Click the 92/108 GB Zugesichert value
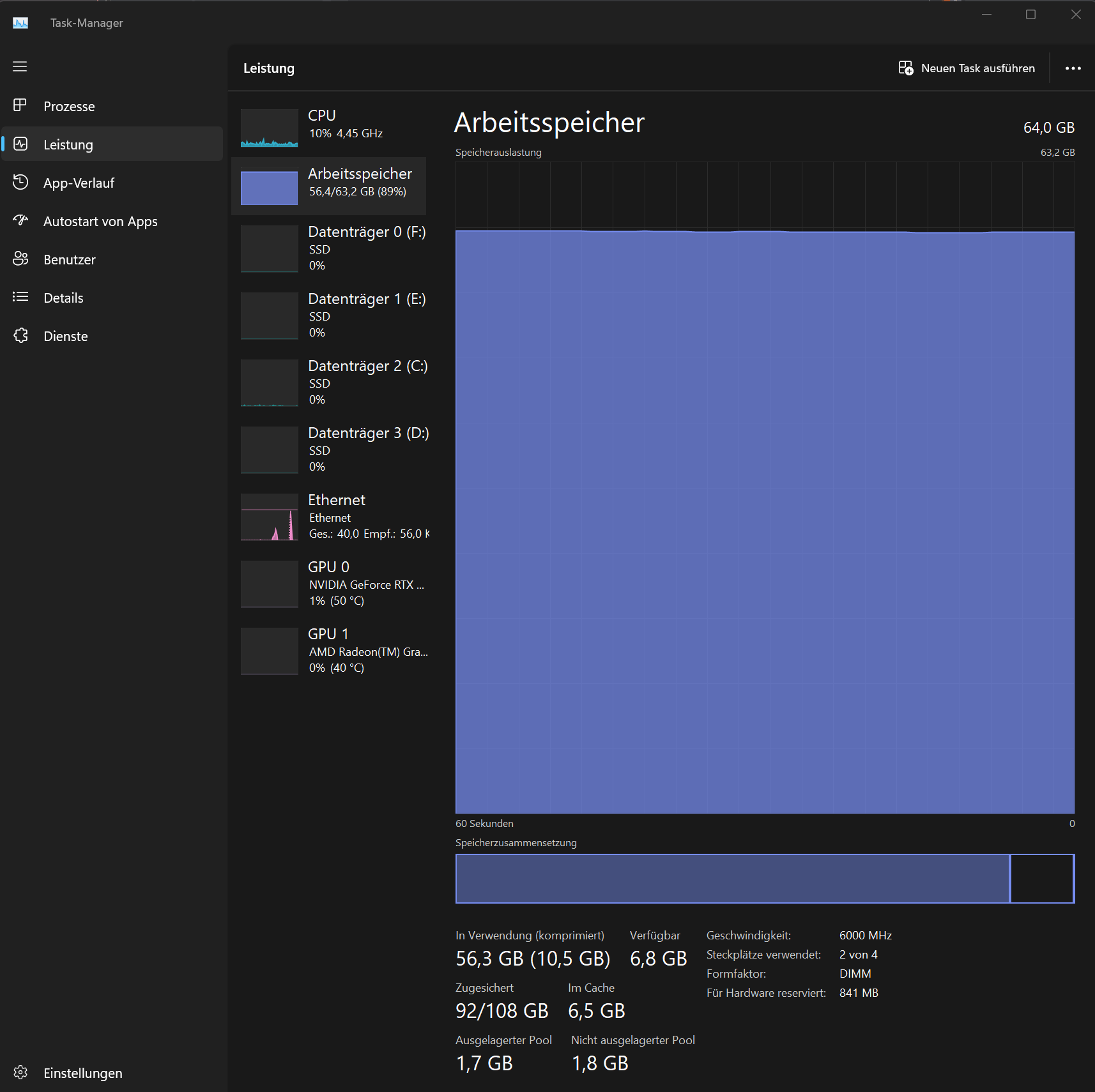Screen dimensions: 1095x1092 (x=502, y=1011)
